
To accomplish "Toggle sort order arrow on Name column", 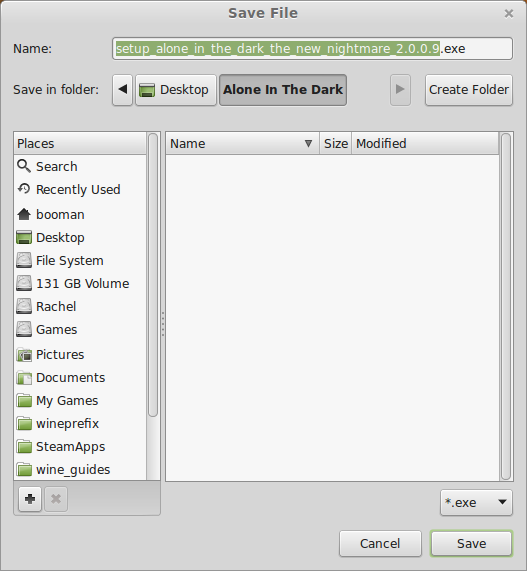I will tap(308, 143).
